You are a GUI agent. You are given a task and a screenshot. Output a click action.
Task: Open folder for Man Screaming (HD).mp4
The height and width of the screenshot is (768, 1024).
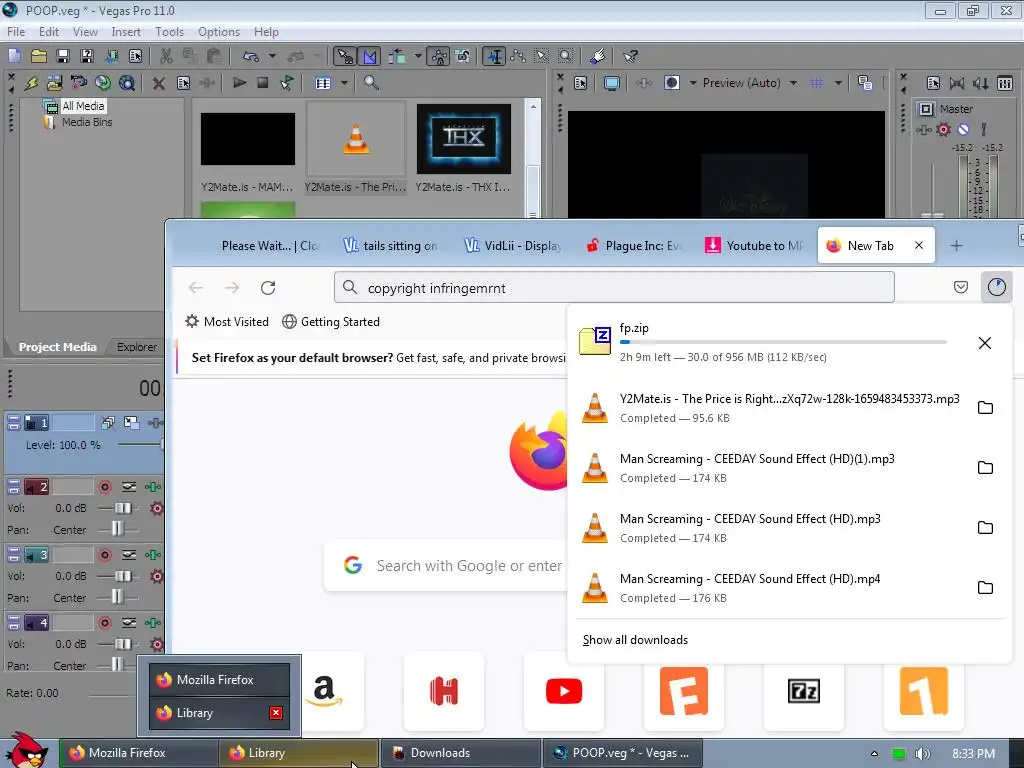tap(985, 588)
